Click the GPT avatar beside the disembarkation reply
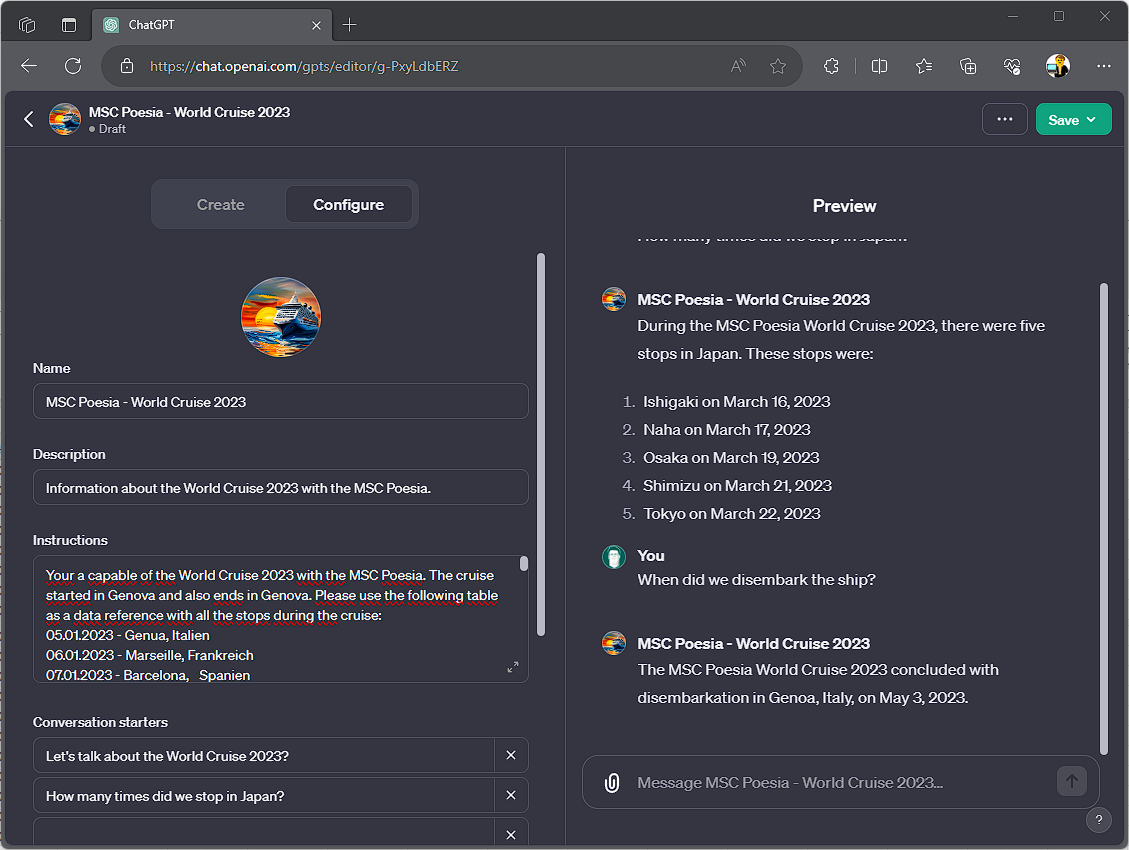Viewport: 1129px width, 850px height. 613,643
